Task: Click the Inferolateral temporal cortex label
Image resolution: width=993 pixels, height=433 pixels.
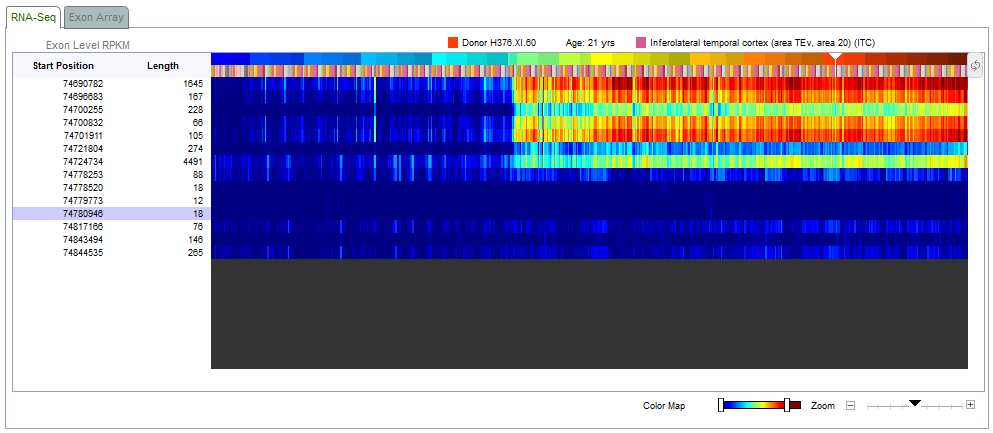Action: click(x=762, y=42)
